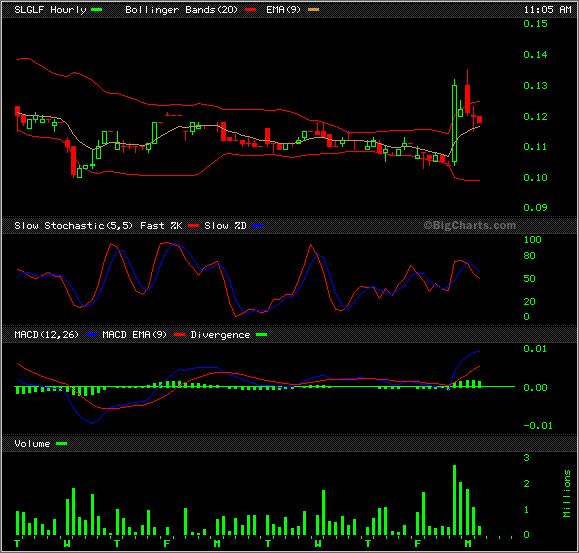Click the "11:05 AM" timestamp
Viewport: 579px width, 553px height.
(x=548, y=10)
